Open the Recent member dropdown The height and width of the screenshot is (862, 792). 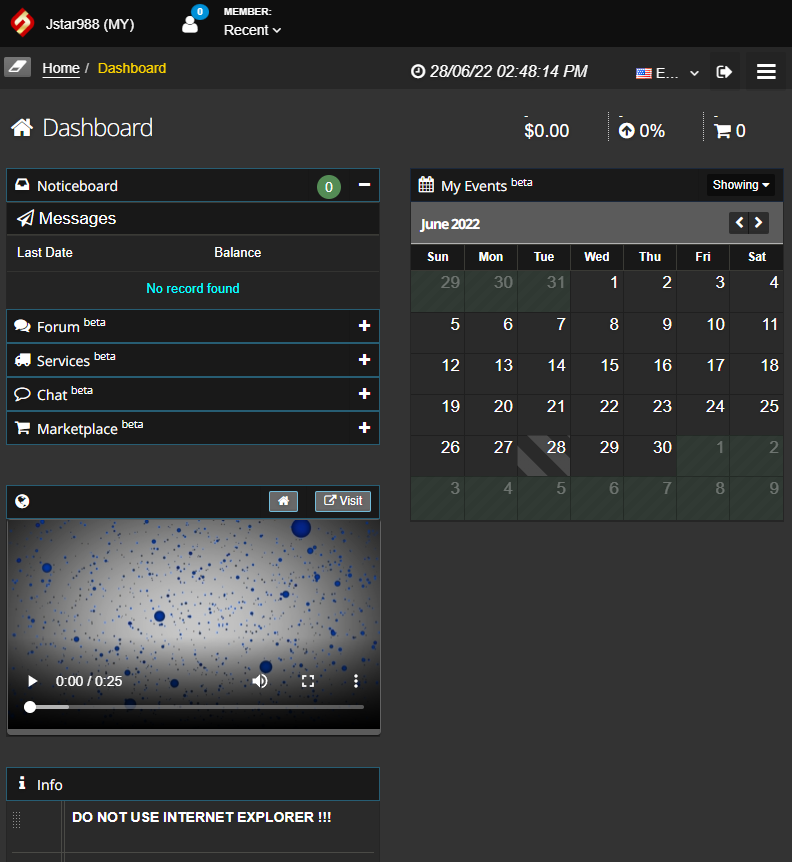pyautogui.click(x=252, y=30)
